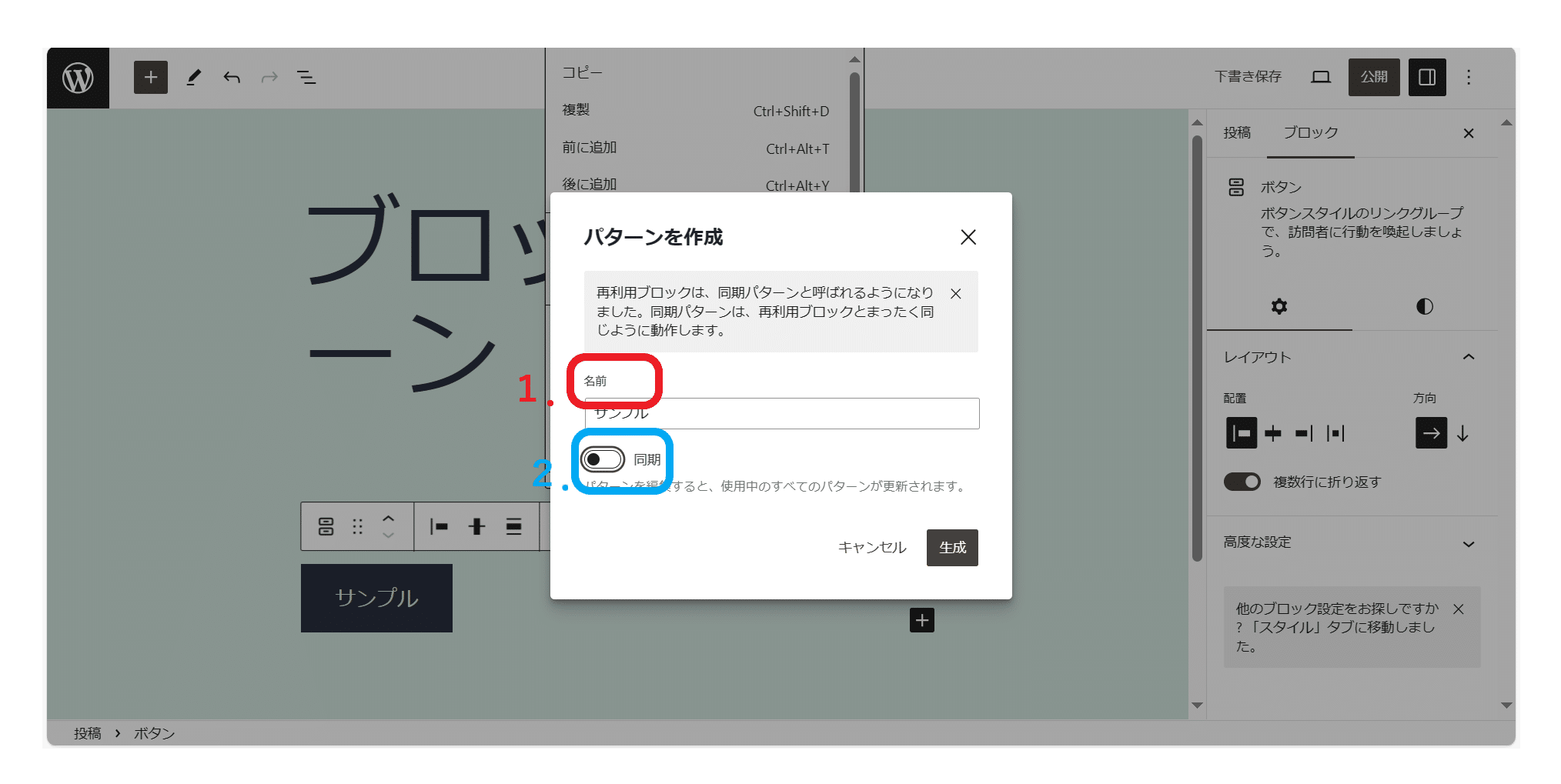Expand the 高度な設定 section
The height and width of the screenshot is (784, 1561).
tap(1468, 543)
